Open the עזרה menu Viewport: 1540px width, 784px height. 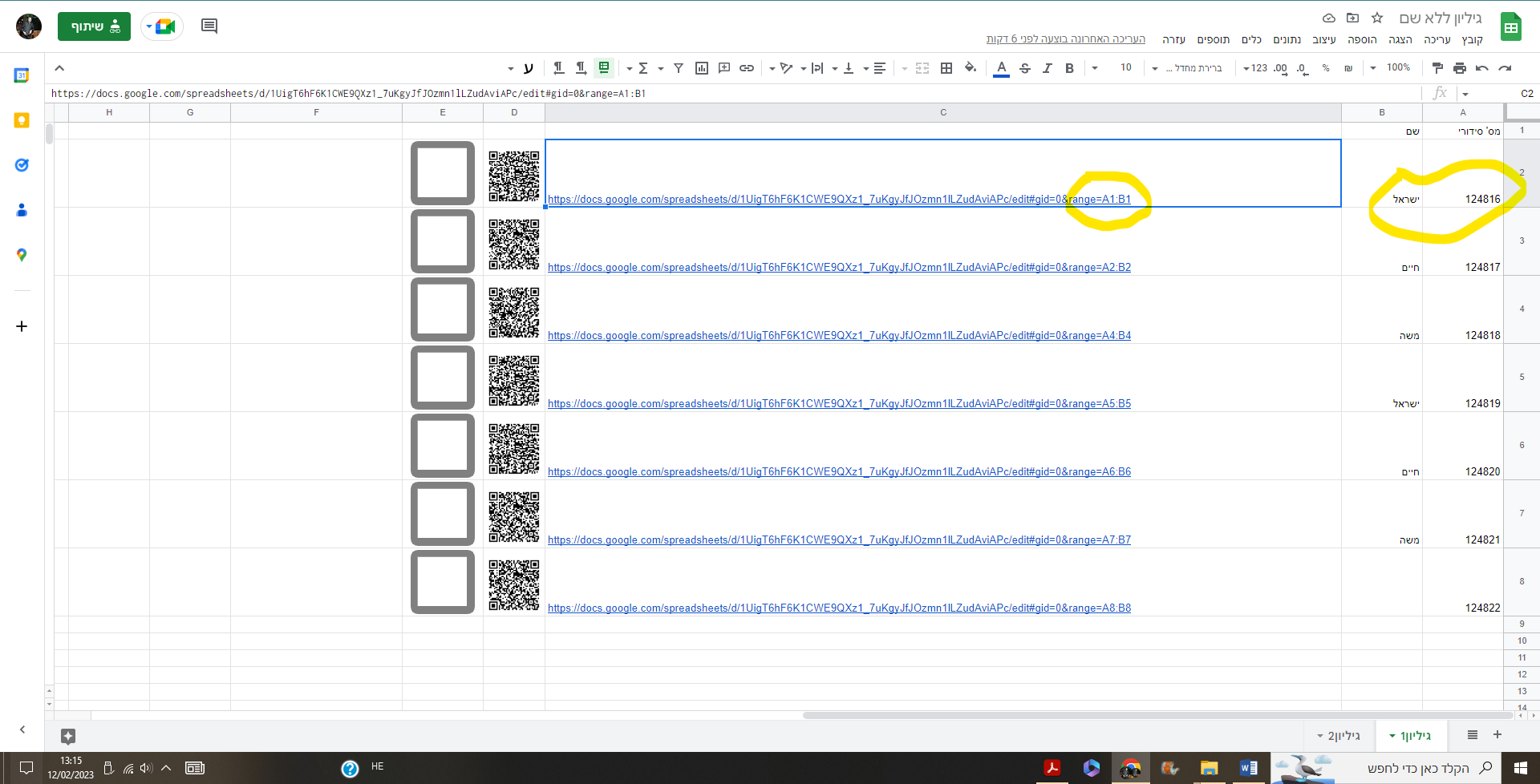pos(1173,39)
